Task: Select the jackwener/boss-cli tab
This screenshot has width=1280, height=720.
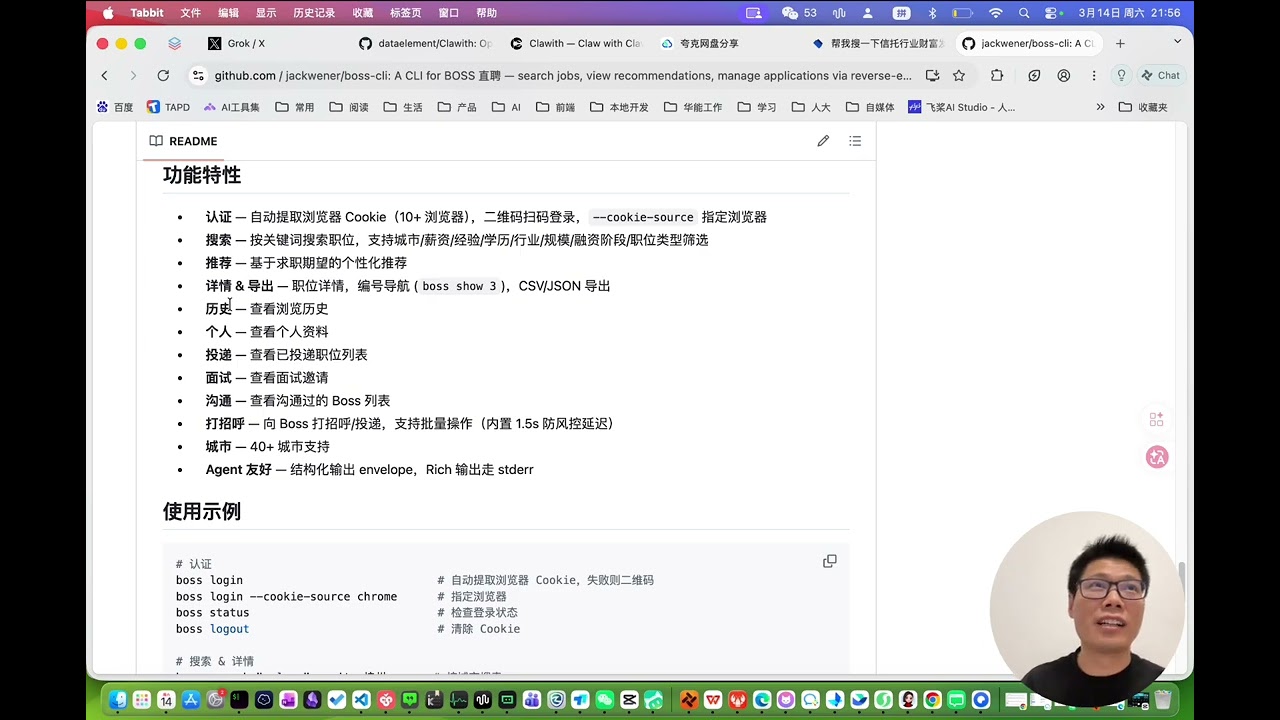Action: coord(1028,43)
